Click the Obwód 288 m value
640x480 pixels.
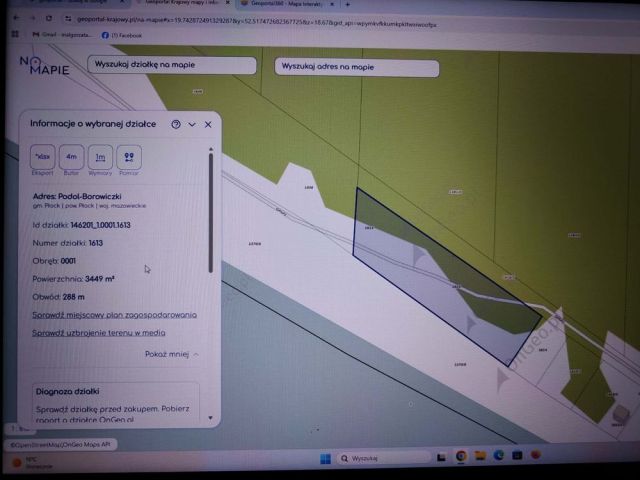click(x=73, y=297)
